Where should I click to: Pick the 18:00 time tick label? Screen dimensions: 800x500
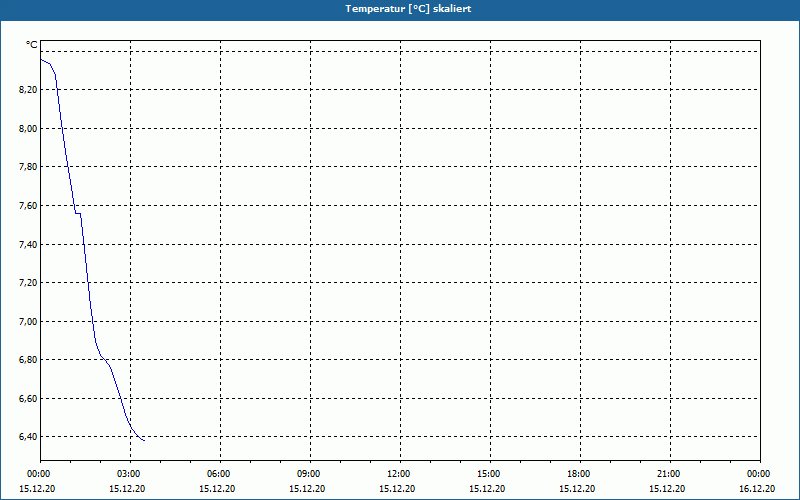click(579, 474)
